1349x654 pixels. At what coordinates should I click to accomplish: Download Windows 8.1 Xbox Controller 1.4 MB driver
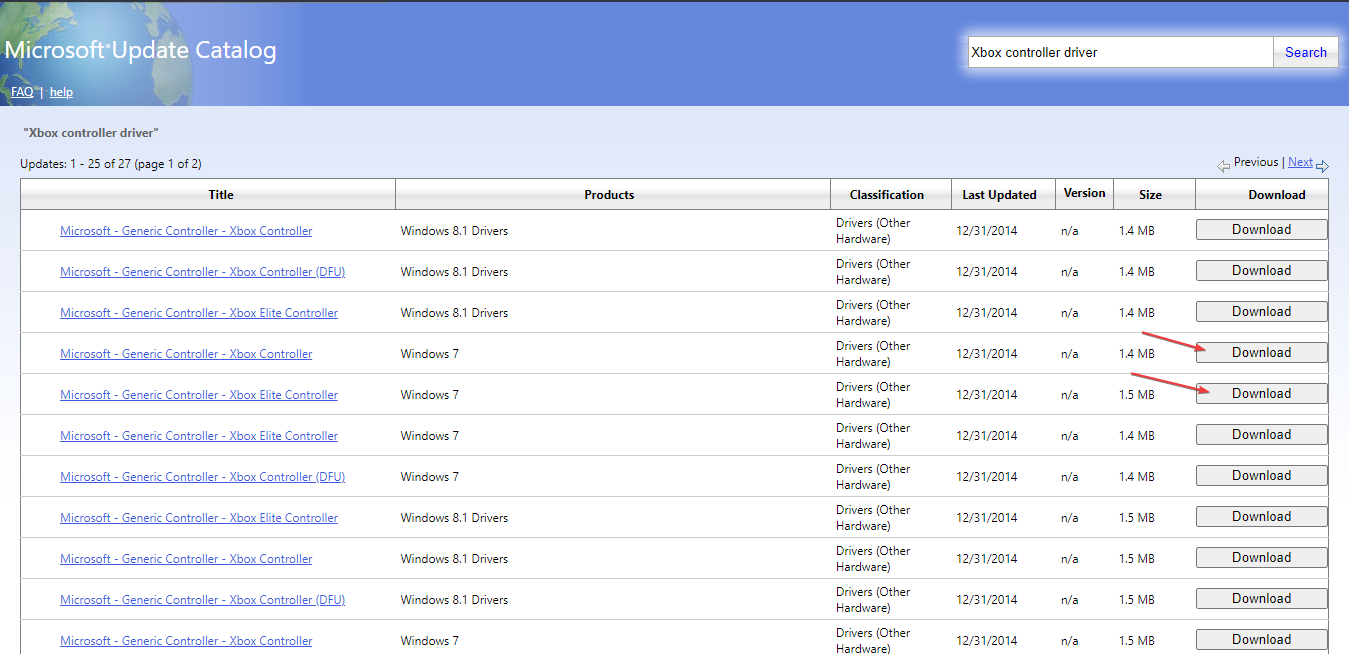tap(1261, 230)
